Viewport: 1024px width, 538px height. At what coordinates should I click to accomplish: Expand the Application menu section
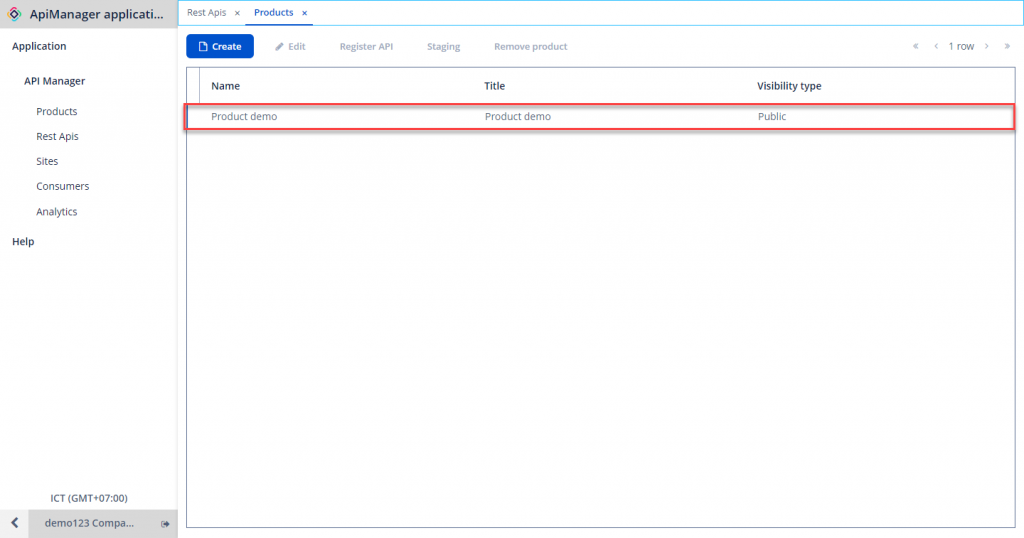click(39, 46)
